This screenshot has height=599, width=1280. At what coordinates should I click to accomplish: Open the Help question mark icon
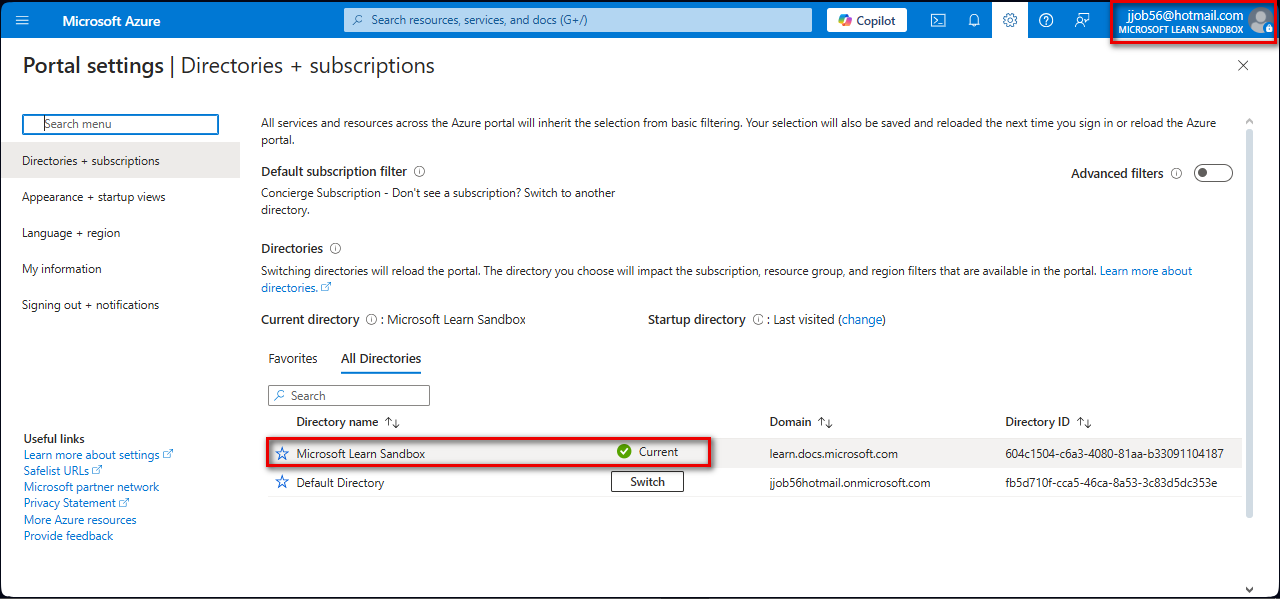tap(1046, 20)
